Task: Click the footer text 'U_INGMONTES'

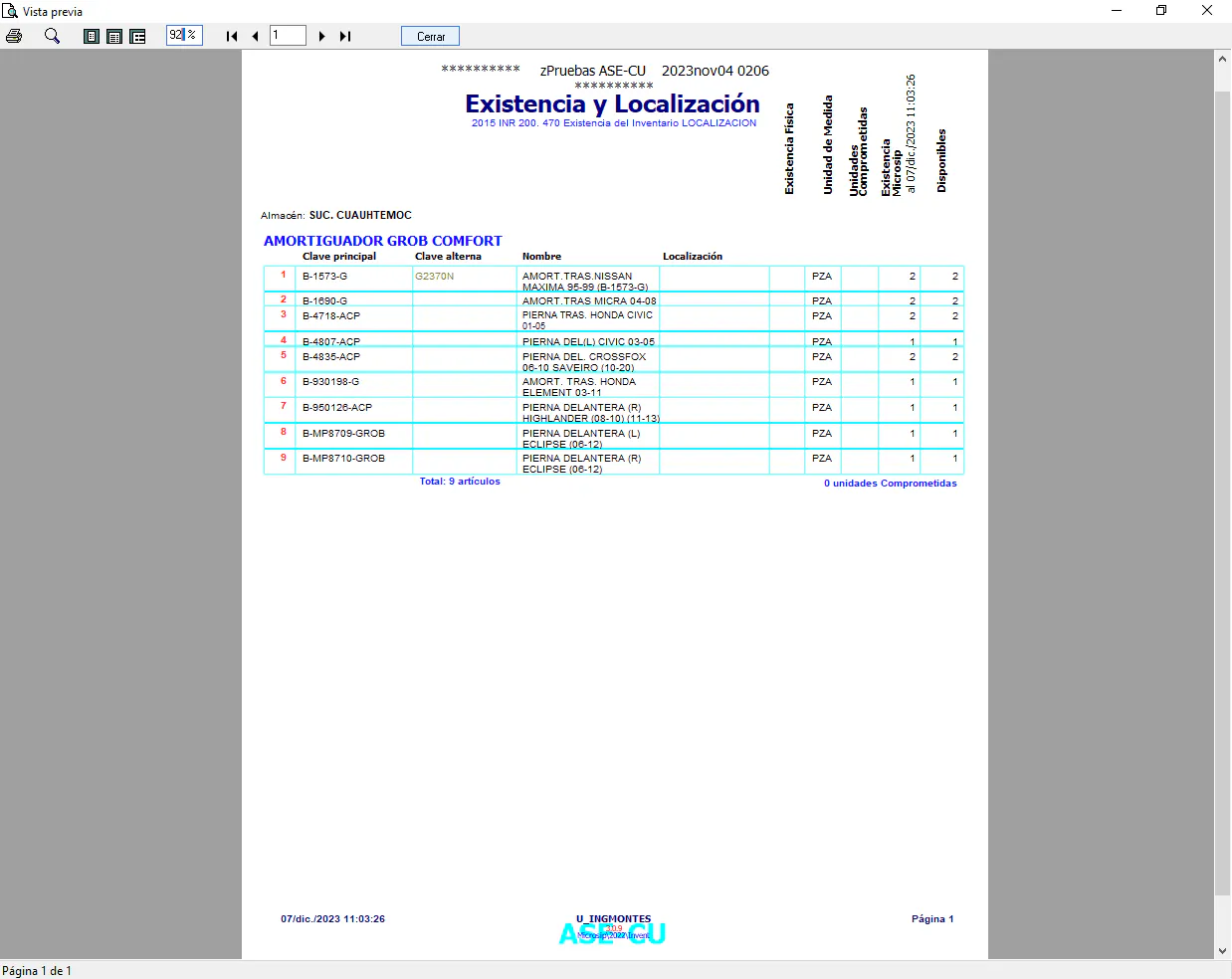Action: pyautogui.click(x=613, y=919)
